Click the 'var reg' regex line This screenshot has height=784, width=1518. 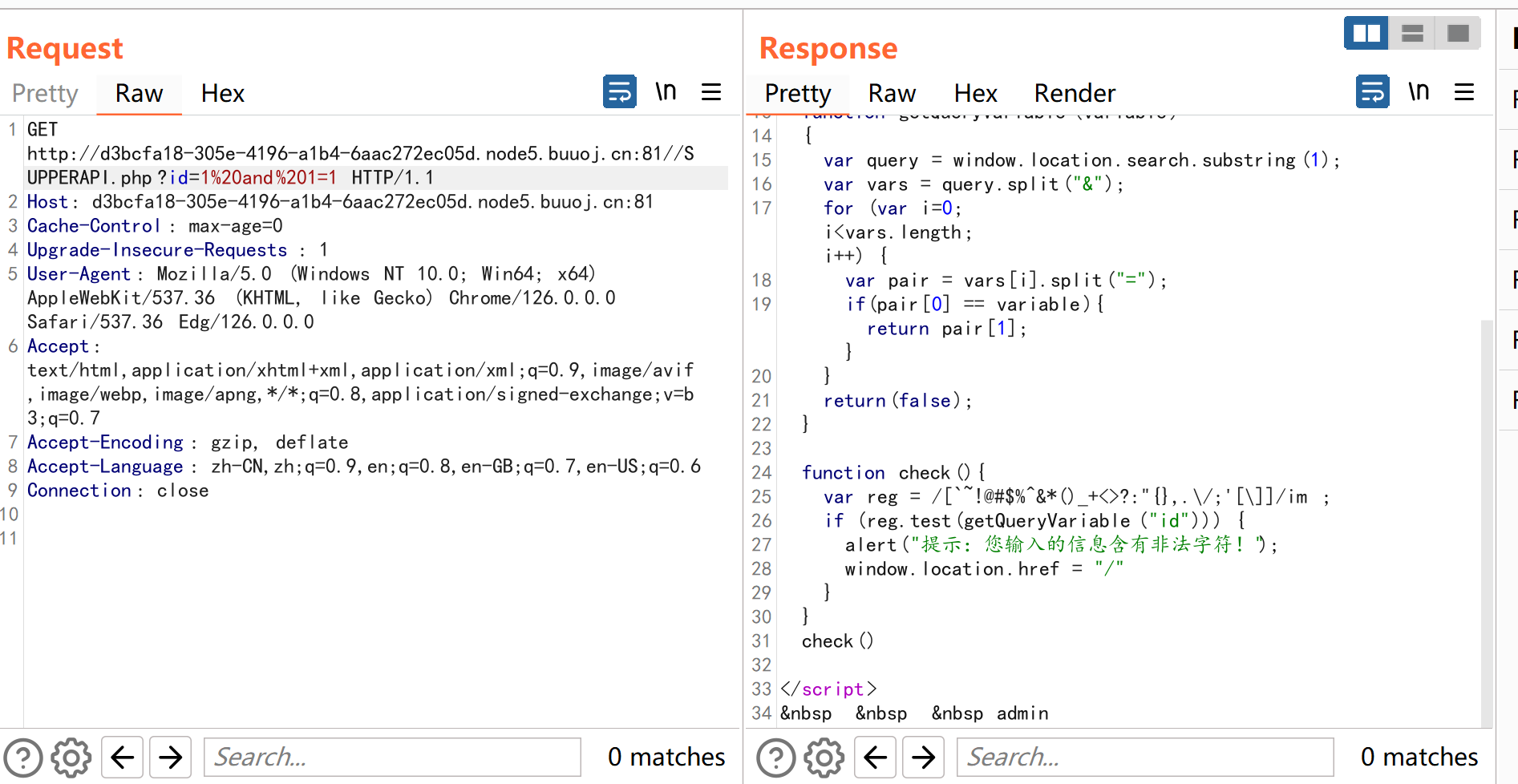[1076, 497]
